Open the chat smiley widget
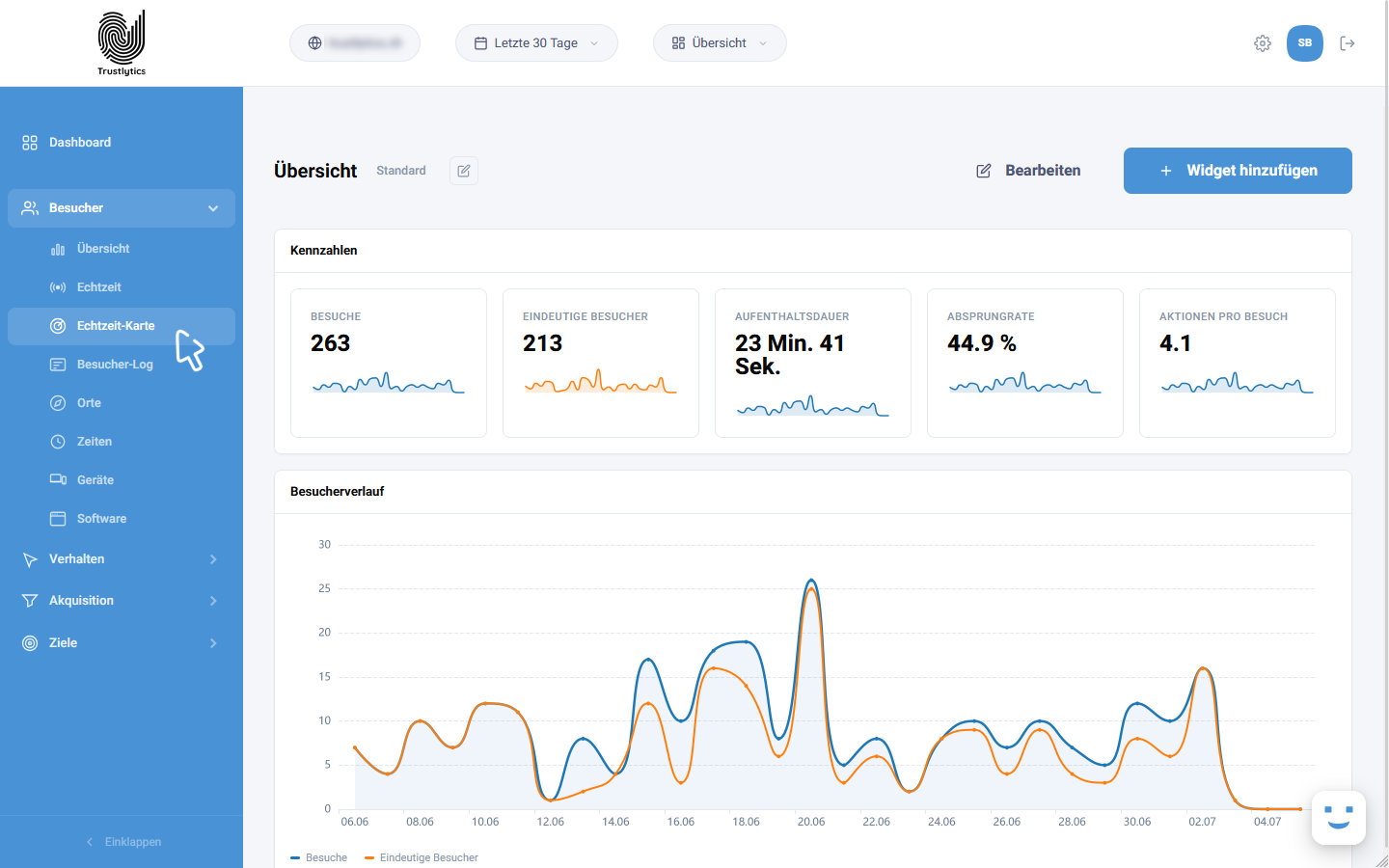 tap(1339, 818)
